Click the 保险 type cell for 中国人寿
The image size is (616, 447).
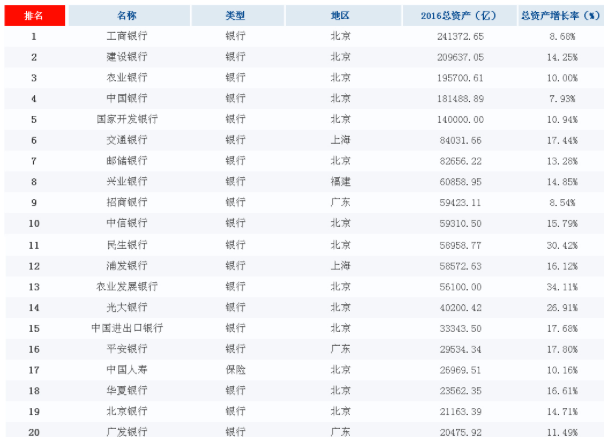pyautogui.click(x=235, y=370)
